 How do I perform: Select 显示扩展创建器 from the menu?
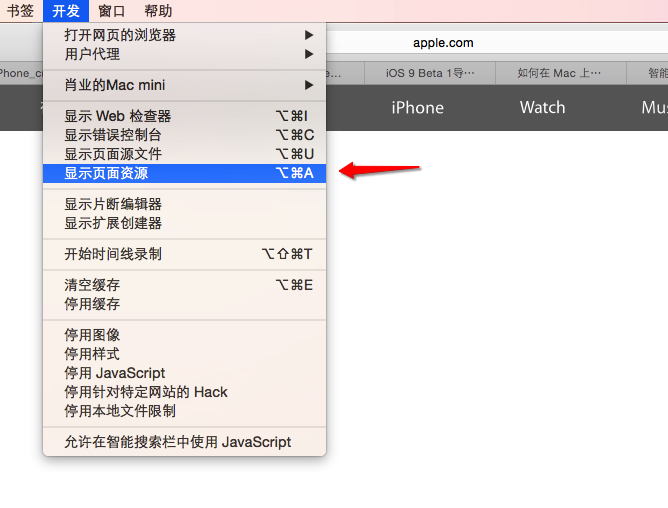[184, 223]
